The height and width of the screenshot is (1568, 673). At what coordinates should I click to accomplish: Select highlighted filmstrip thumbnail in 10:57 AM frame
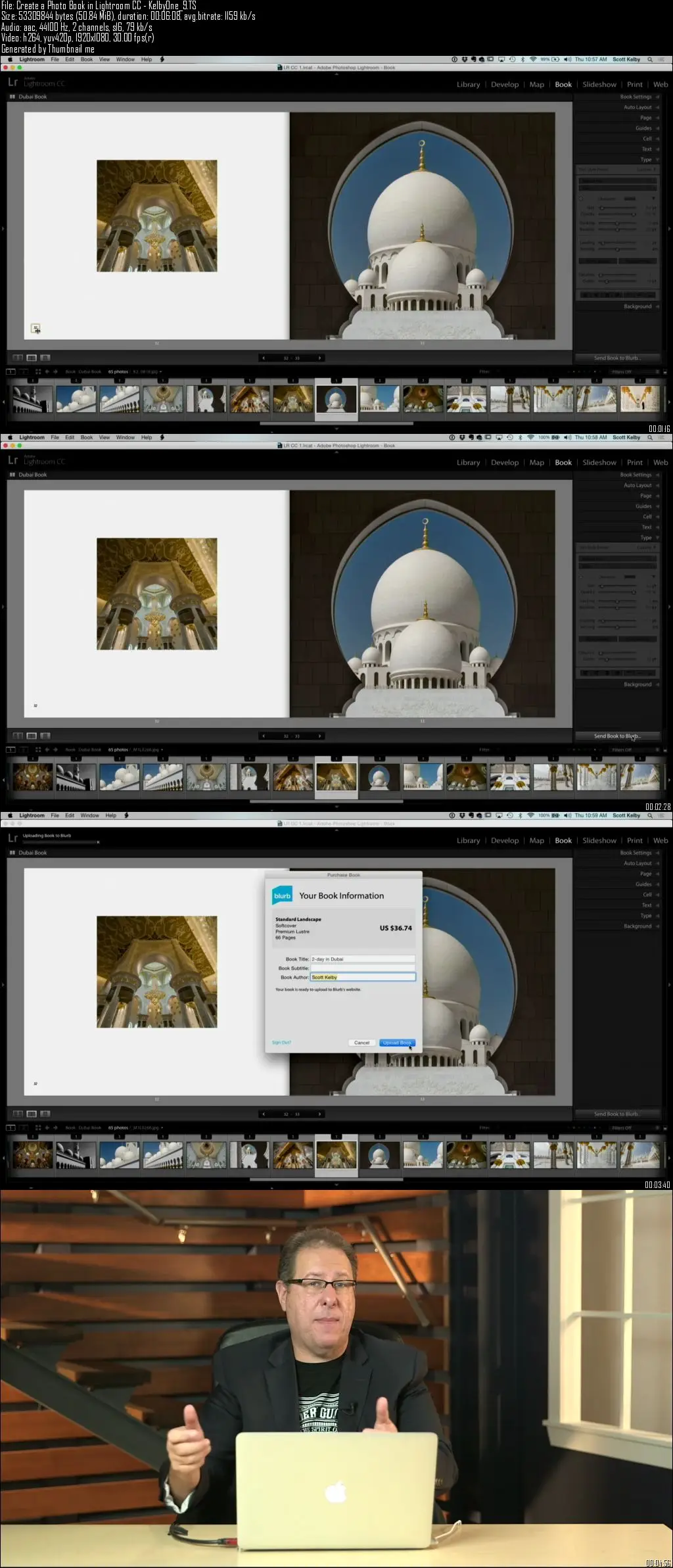(336, 399)
